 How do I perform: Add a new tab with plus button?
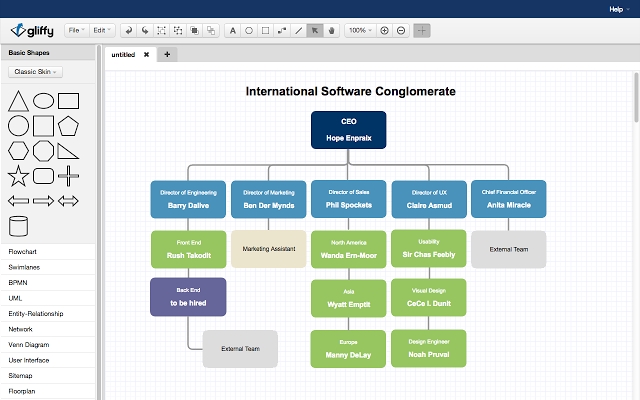167,54
